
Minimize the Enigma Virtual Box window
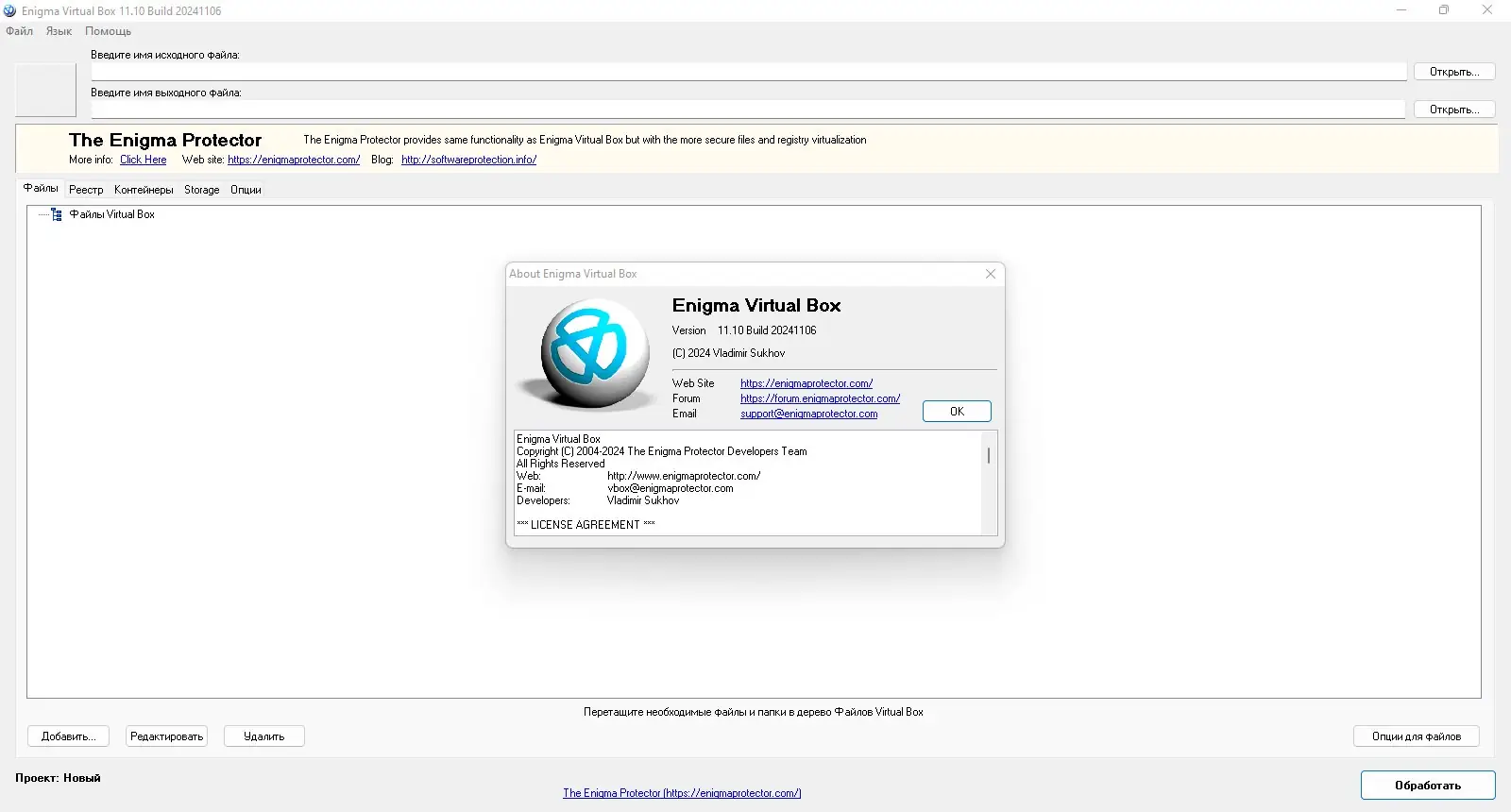1401,10
